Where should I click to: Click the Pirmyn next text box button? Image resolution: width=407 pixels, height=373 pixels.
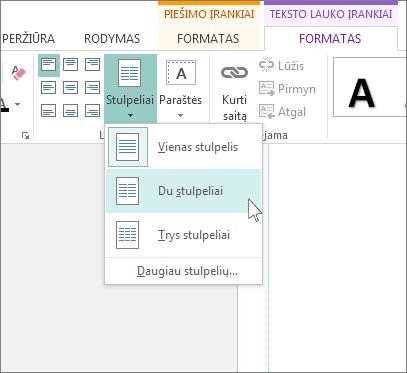point(287,89)
